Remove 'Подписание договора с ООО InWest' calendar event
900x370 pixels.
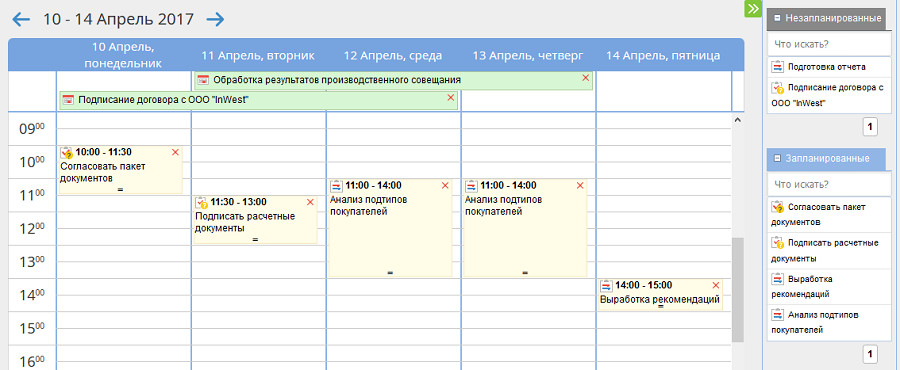[x=451, y=98]
